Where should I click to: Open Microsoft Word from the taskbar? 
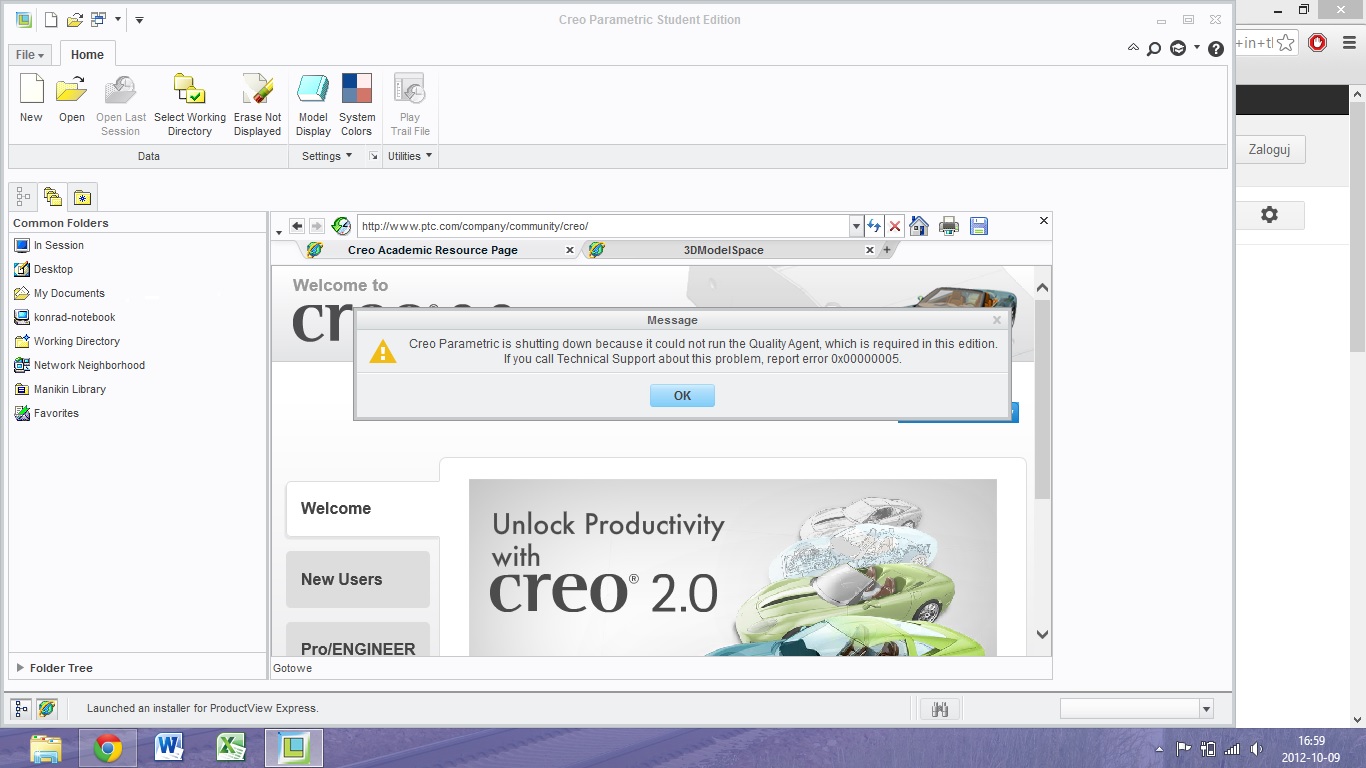169,747
